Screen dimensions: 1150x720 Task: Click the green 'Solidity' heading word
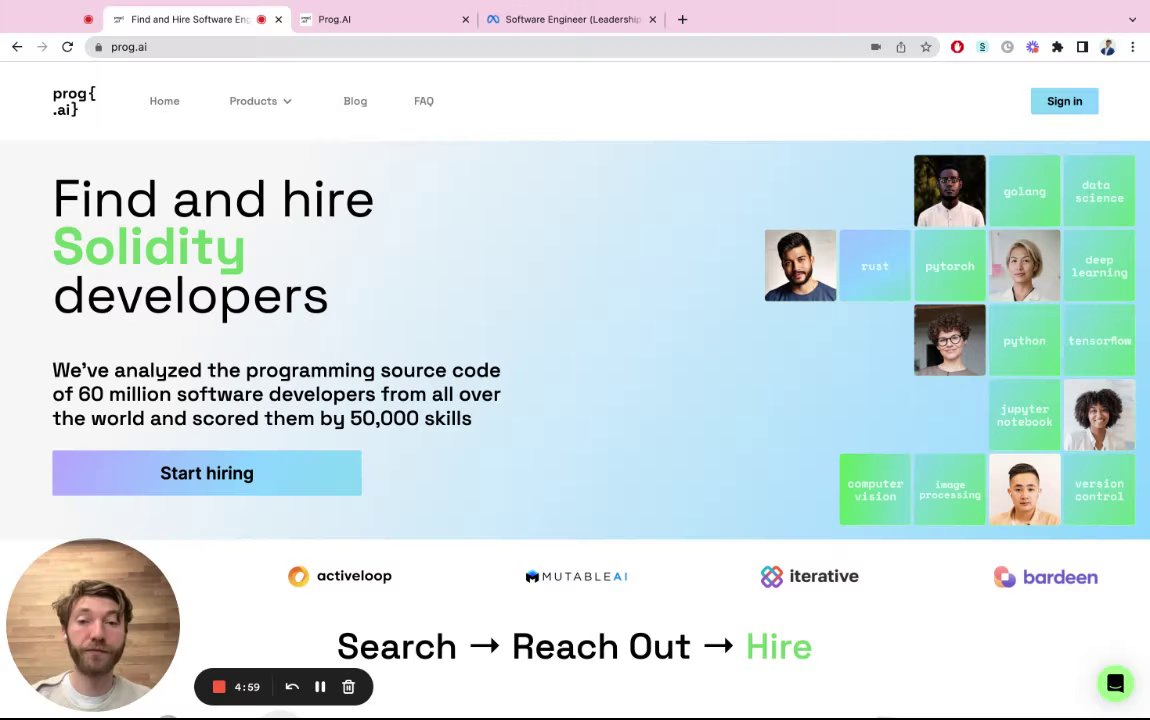[x=149, y=248]
